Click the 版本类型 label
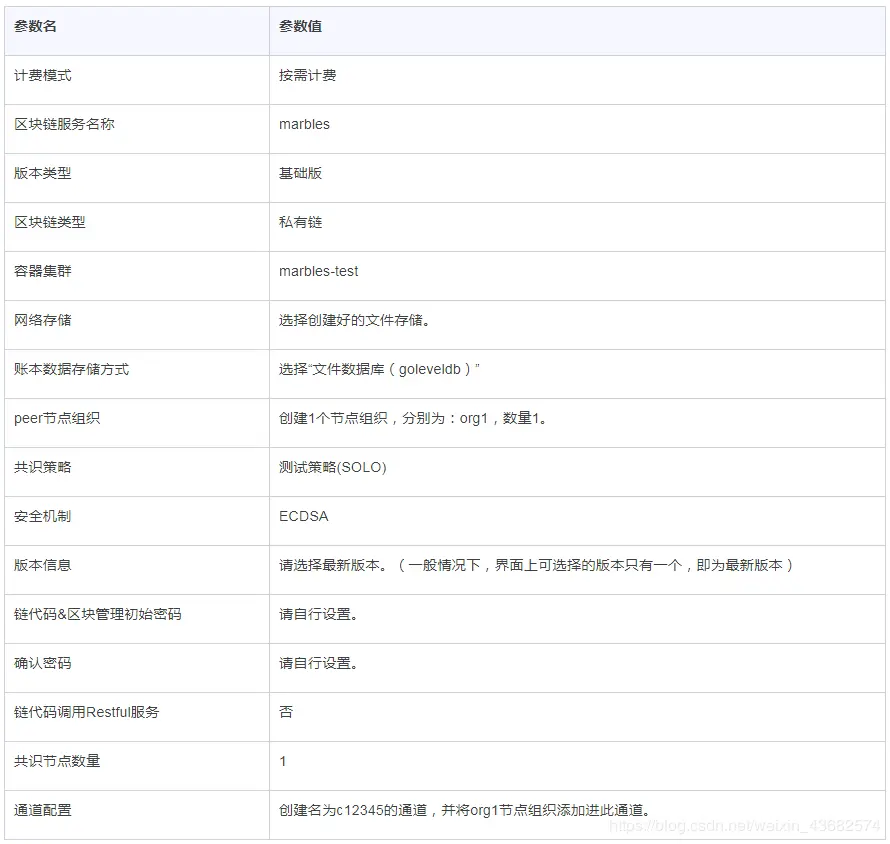Screen dimensions: 890x844 tap(43, 173)
